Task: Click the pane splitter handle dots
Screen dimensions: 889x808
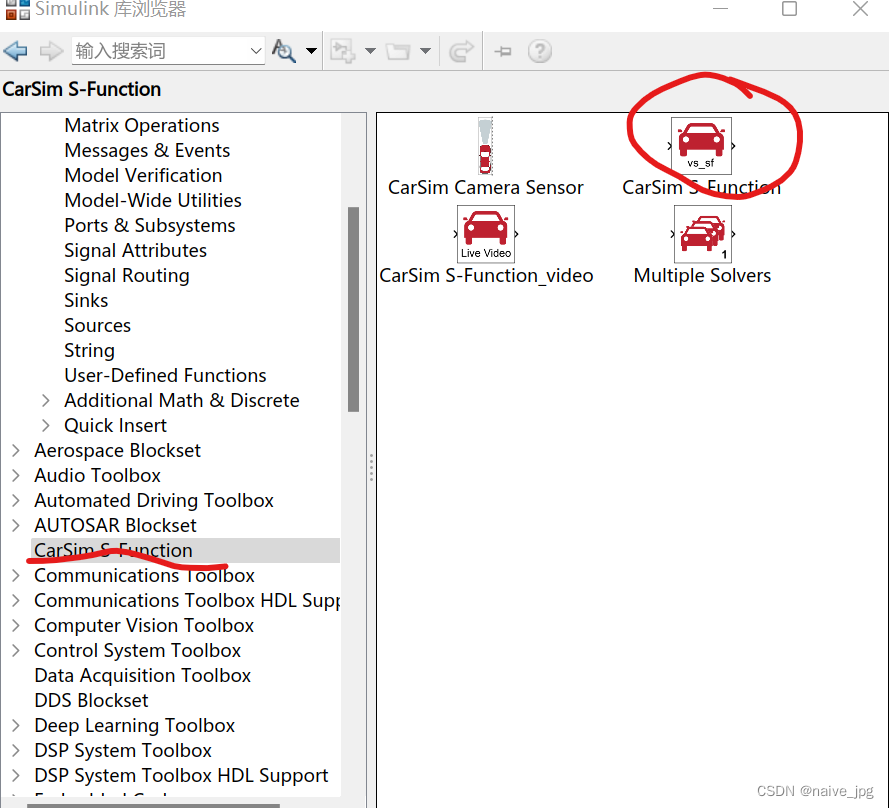Action: (371, 467)
